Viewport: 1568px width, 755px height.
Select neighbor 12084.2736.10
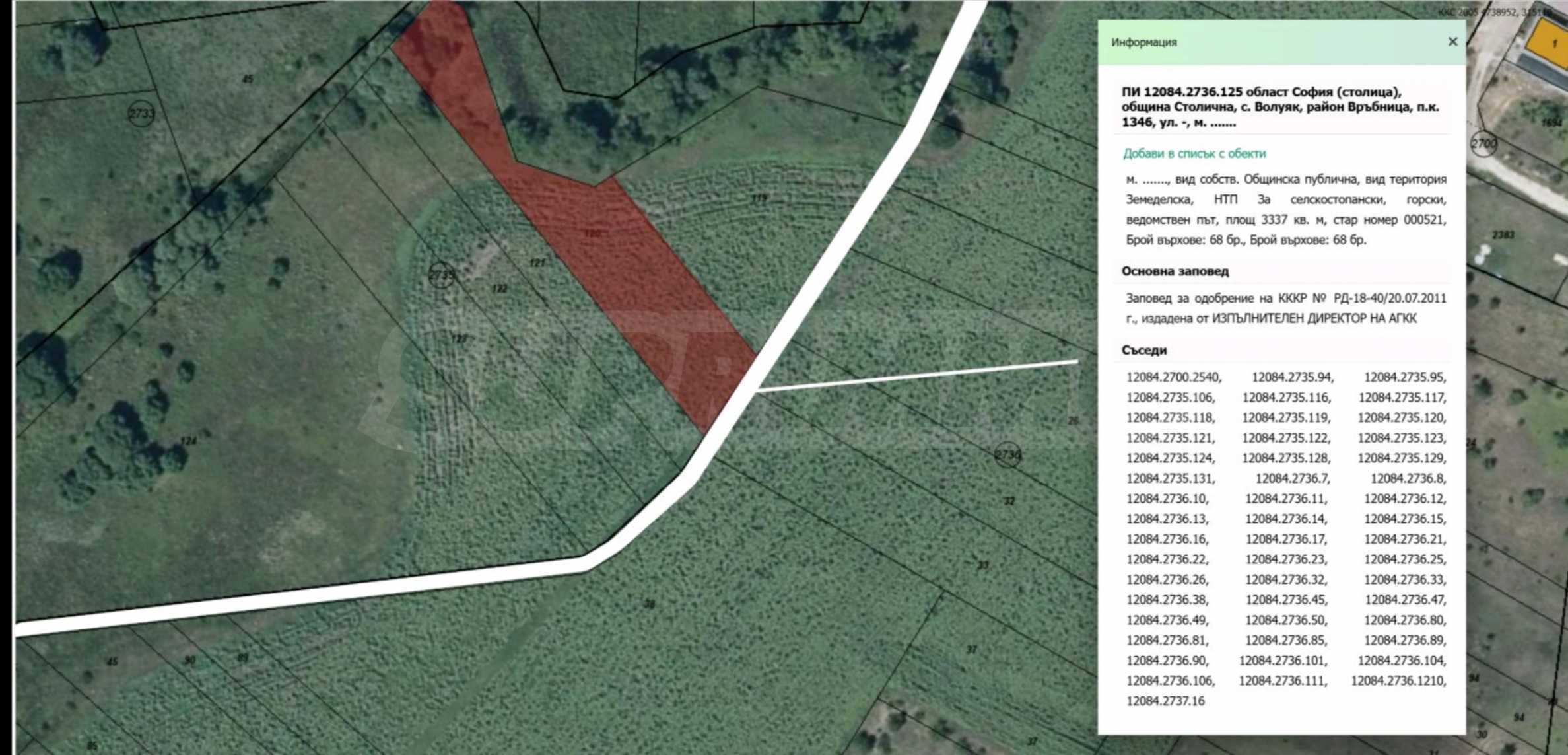tap(1167, 499)
